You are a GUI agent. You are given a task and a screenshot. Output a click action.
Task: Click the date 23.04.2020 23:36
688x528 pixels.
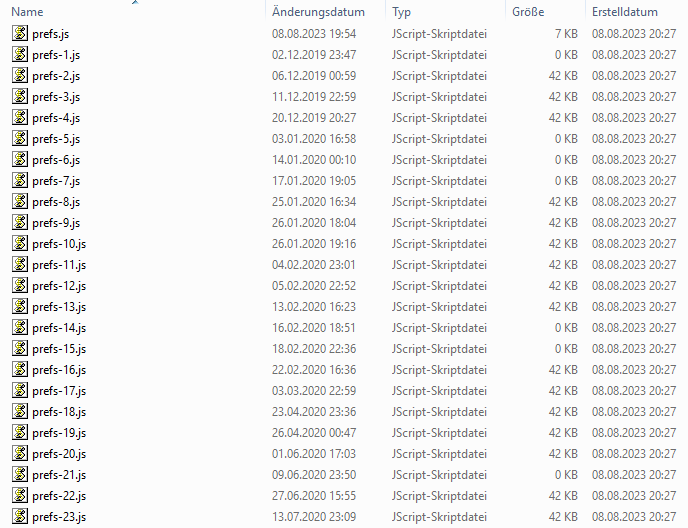point(314,412)
